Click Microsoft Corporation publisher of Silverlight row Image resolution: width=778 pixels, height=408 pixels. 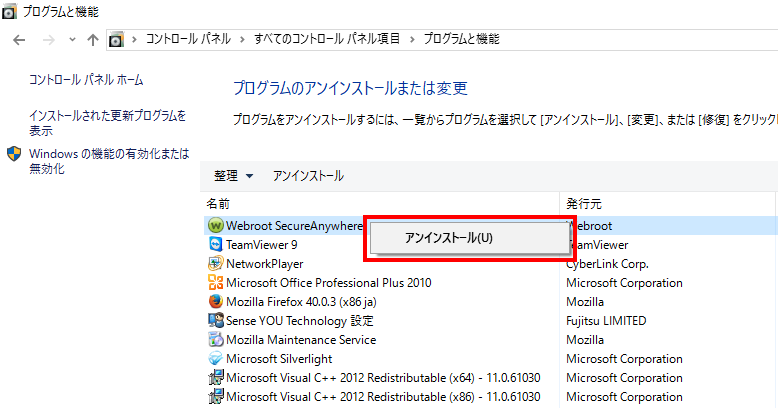pos(624,359)
